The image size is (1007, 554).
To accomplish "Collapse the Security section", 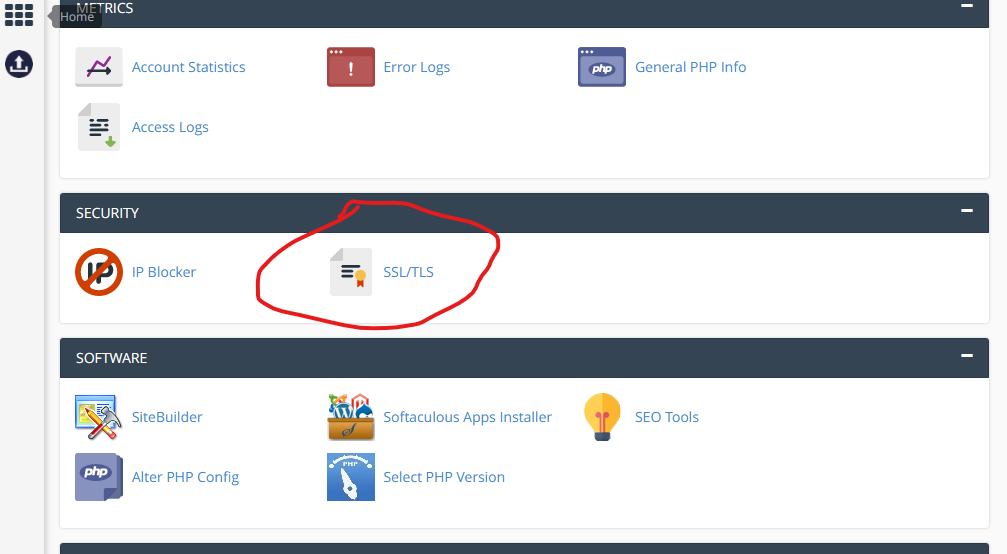I will [x=966, y=211].
